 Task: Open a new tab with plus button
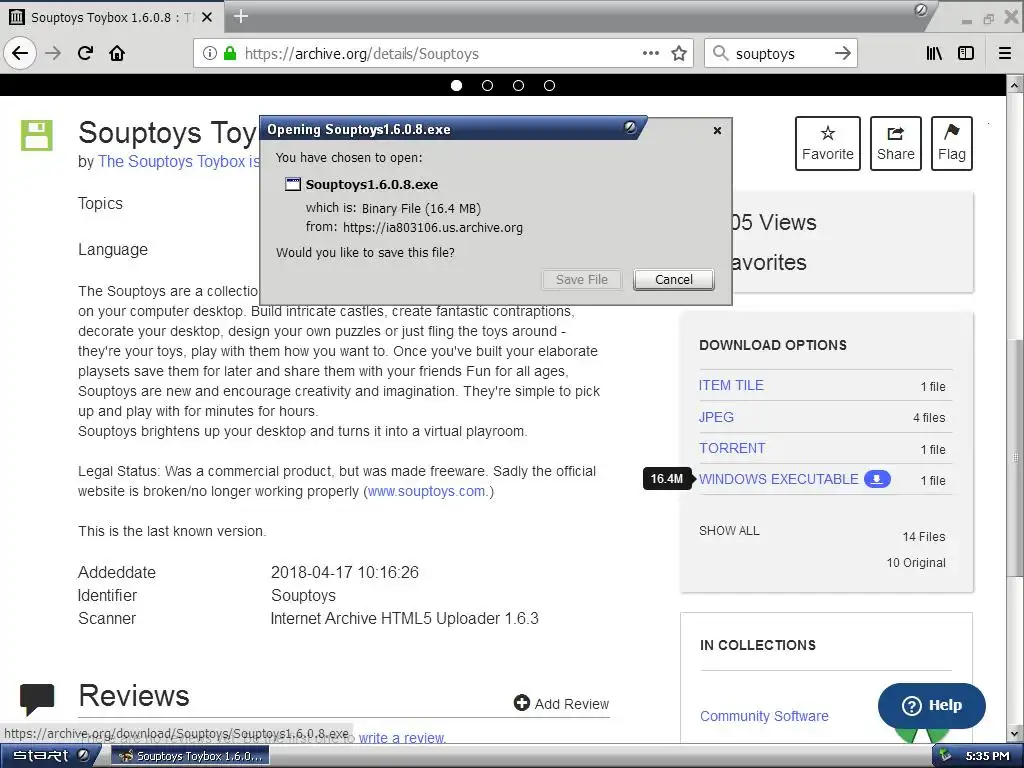(240, 16)
